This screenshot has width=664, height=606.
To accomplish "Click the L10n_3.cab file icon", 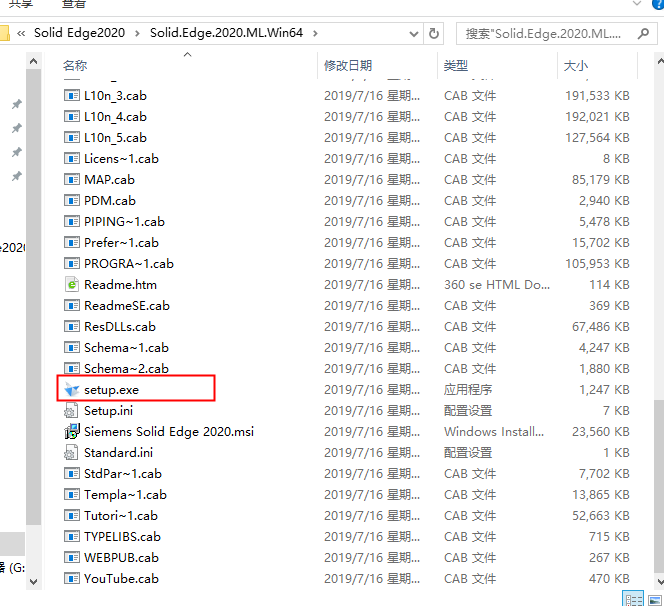I will tap(72, 96).
